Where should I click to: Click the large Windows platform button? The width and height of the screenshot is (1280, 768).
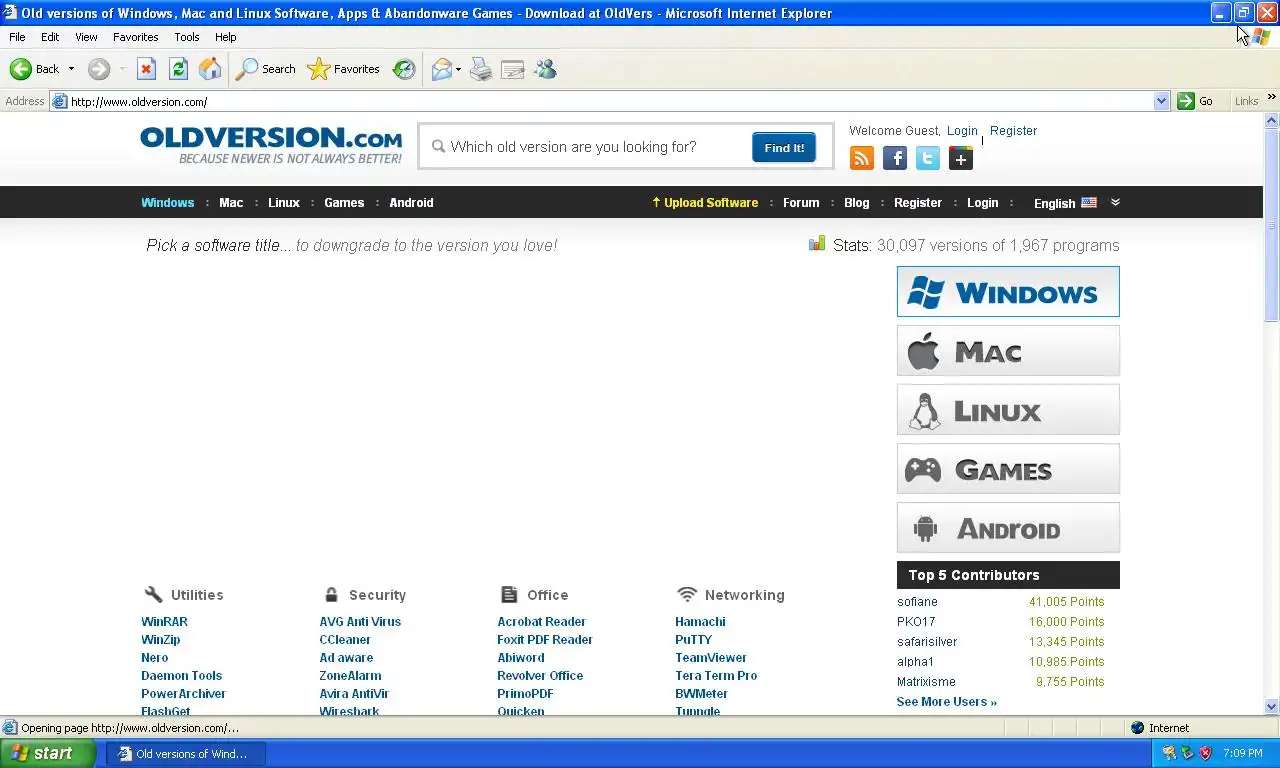1008,292
